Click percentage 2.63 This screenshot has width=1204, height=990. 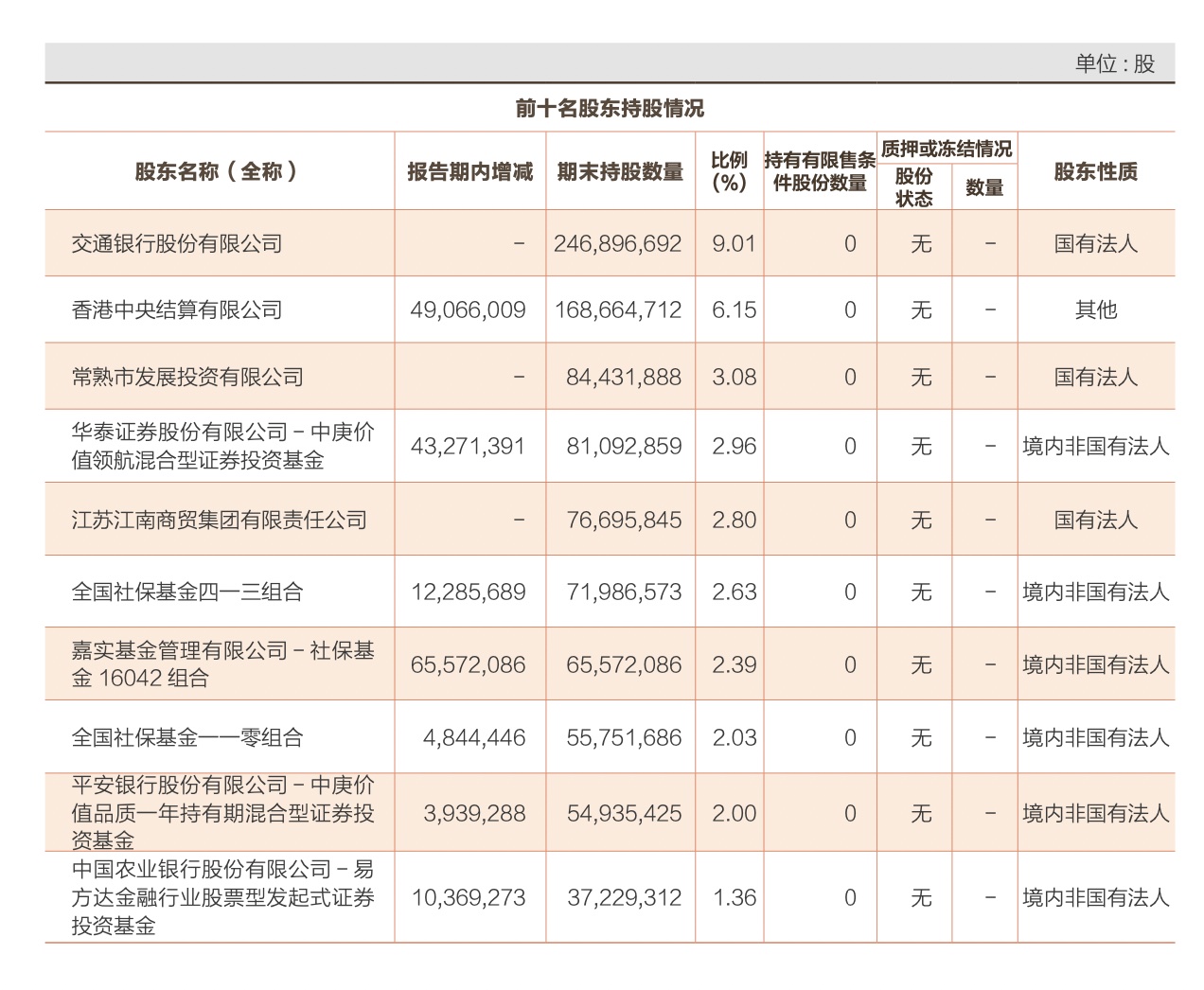pyautogui.click(x=735, y=592)
